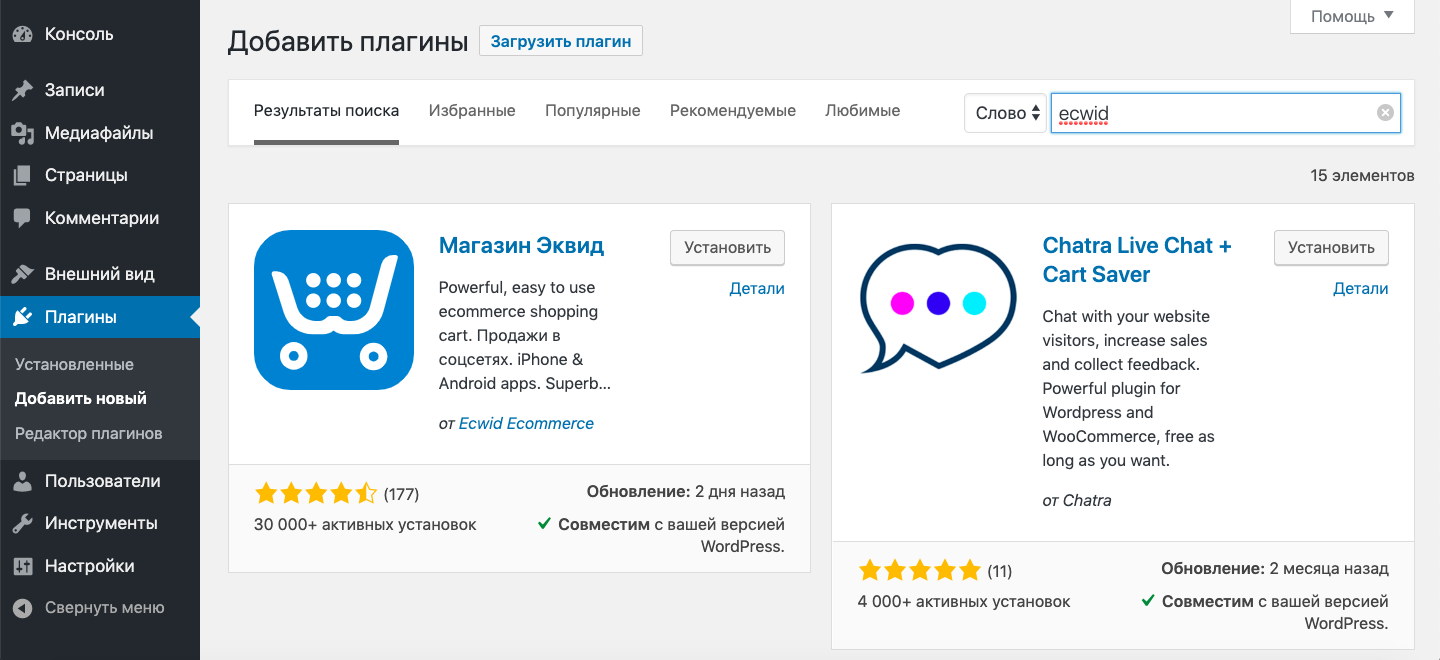Click the 15 элементов results count
1440x660 pixels.
click(1362, 175)
